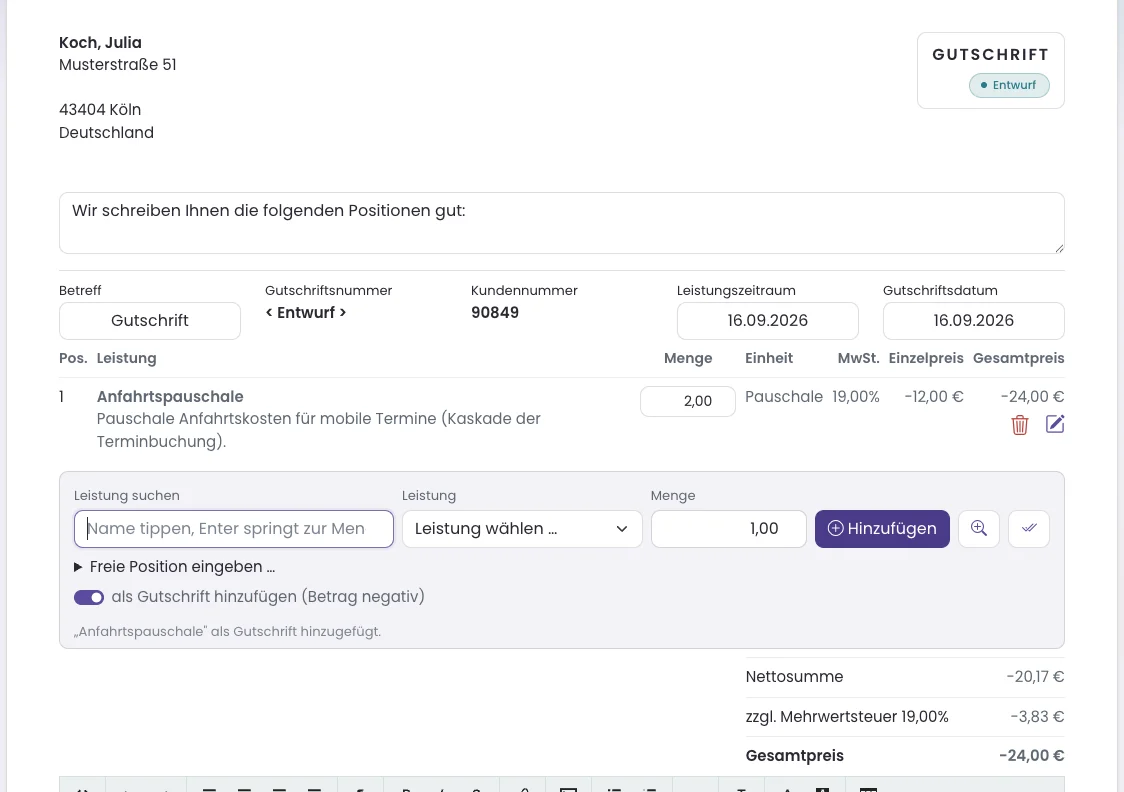Viewport: 1124px width, 792px height.
Task: Click the 'Deutschland' country line
Action: pyautogui.click(x=106, y=133)
